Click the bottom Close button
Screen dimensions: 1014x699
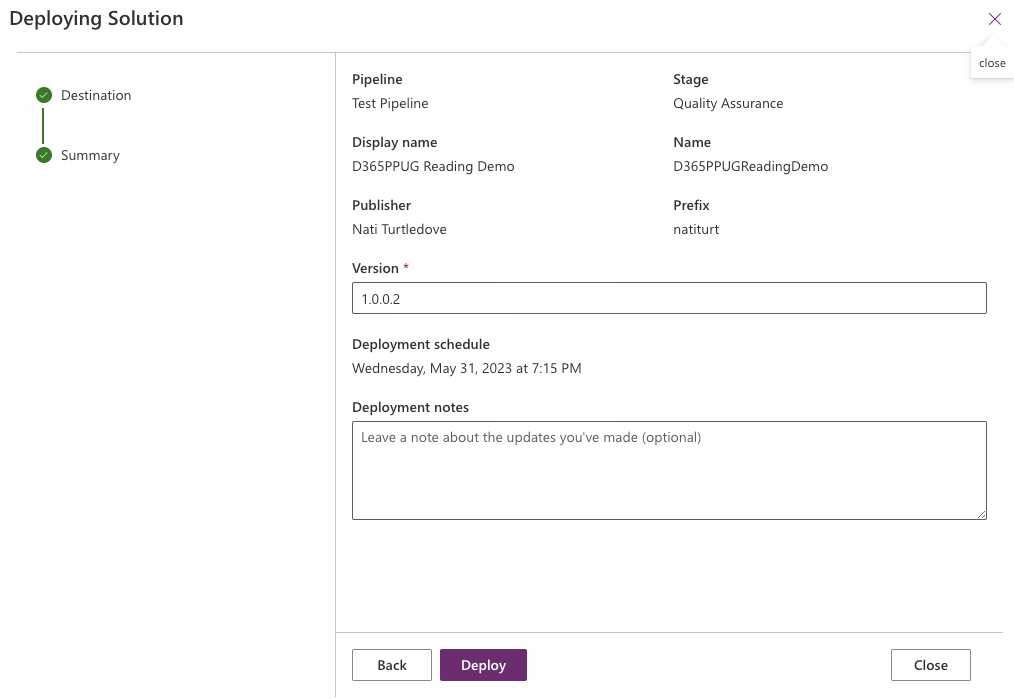pyautogui.click(x=931, y=665)
